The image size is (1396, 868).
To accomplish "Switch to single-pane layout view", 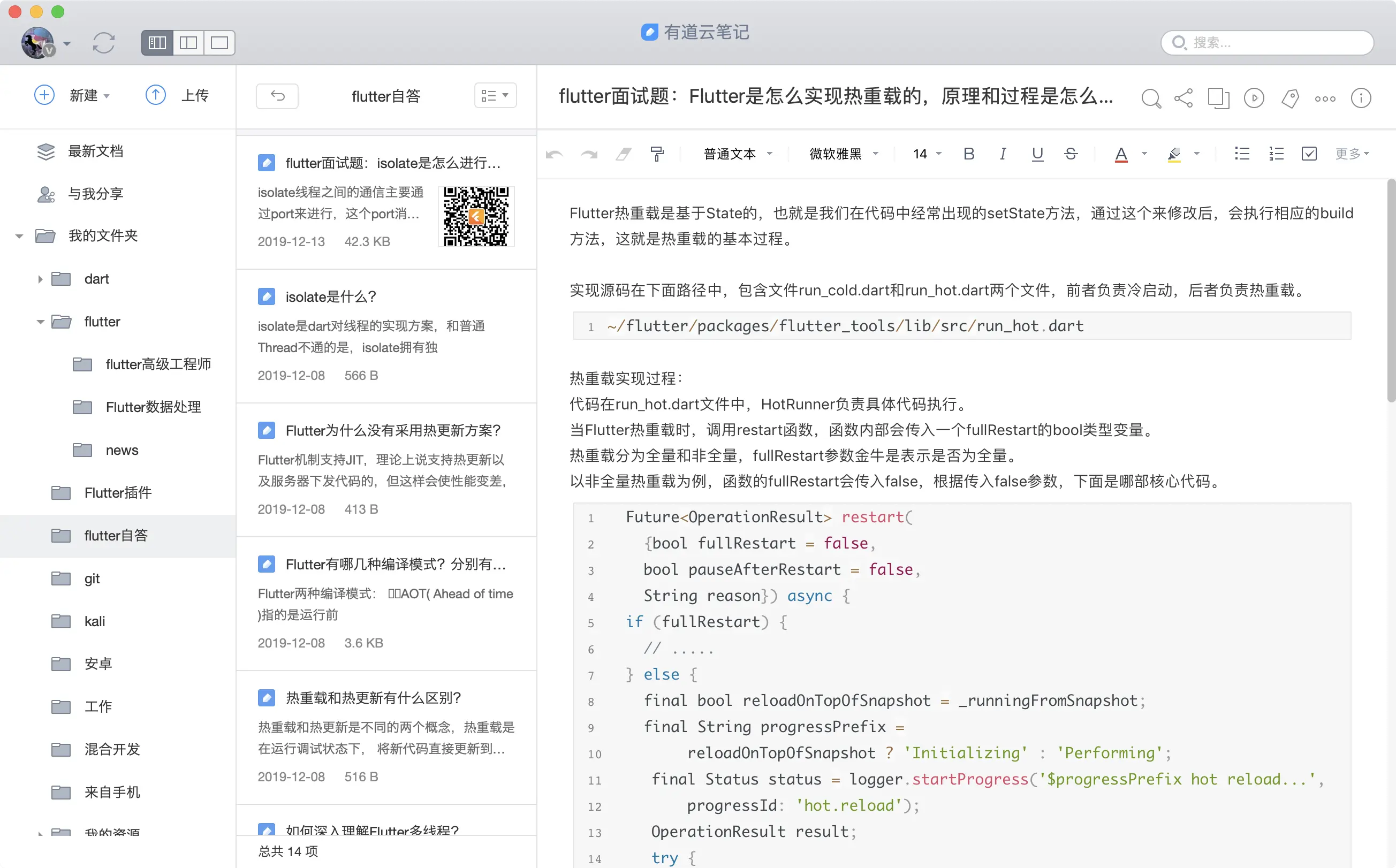I will 219,43.
